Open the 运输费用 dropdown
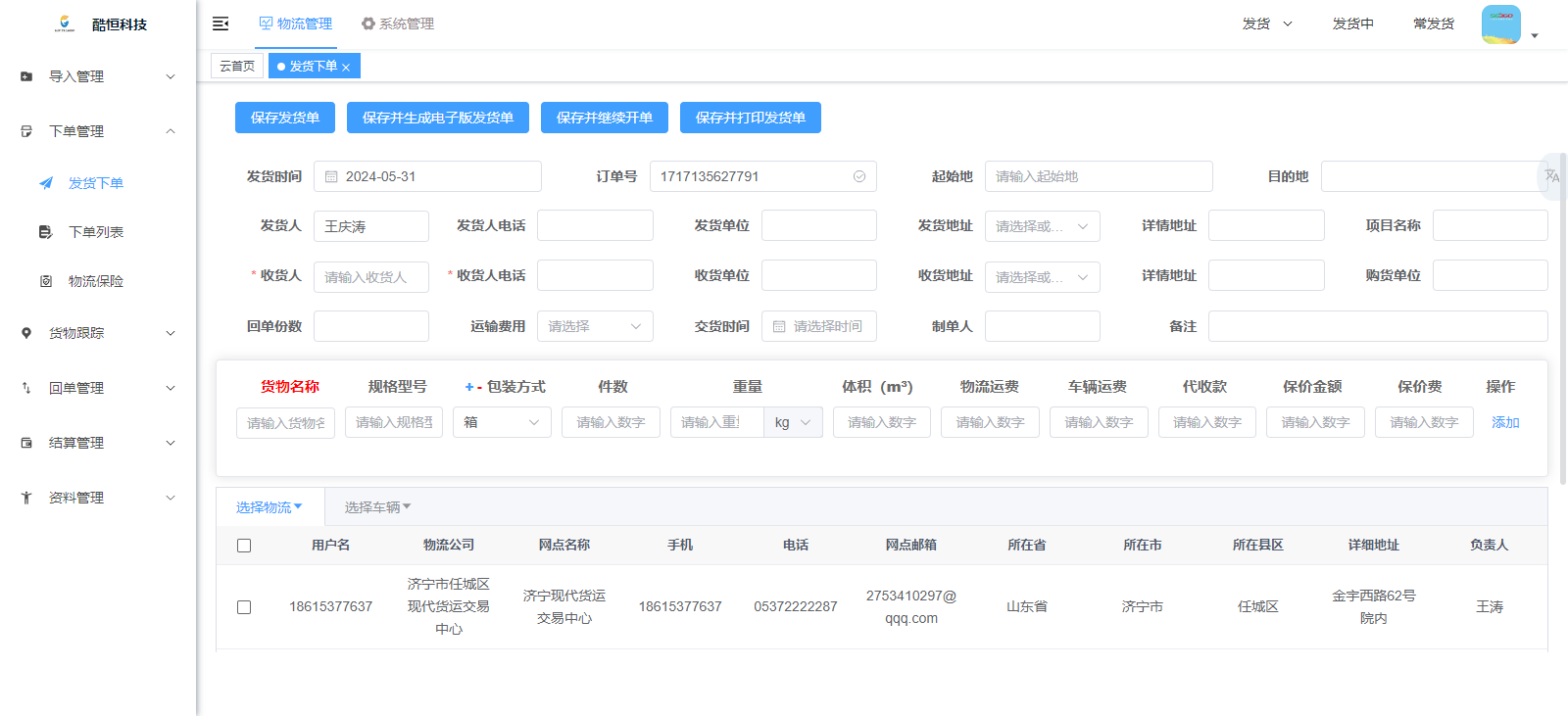The width and height of the screenshot is (1568, 716). [x=595, y=326]
